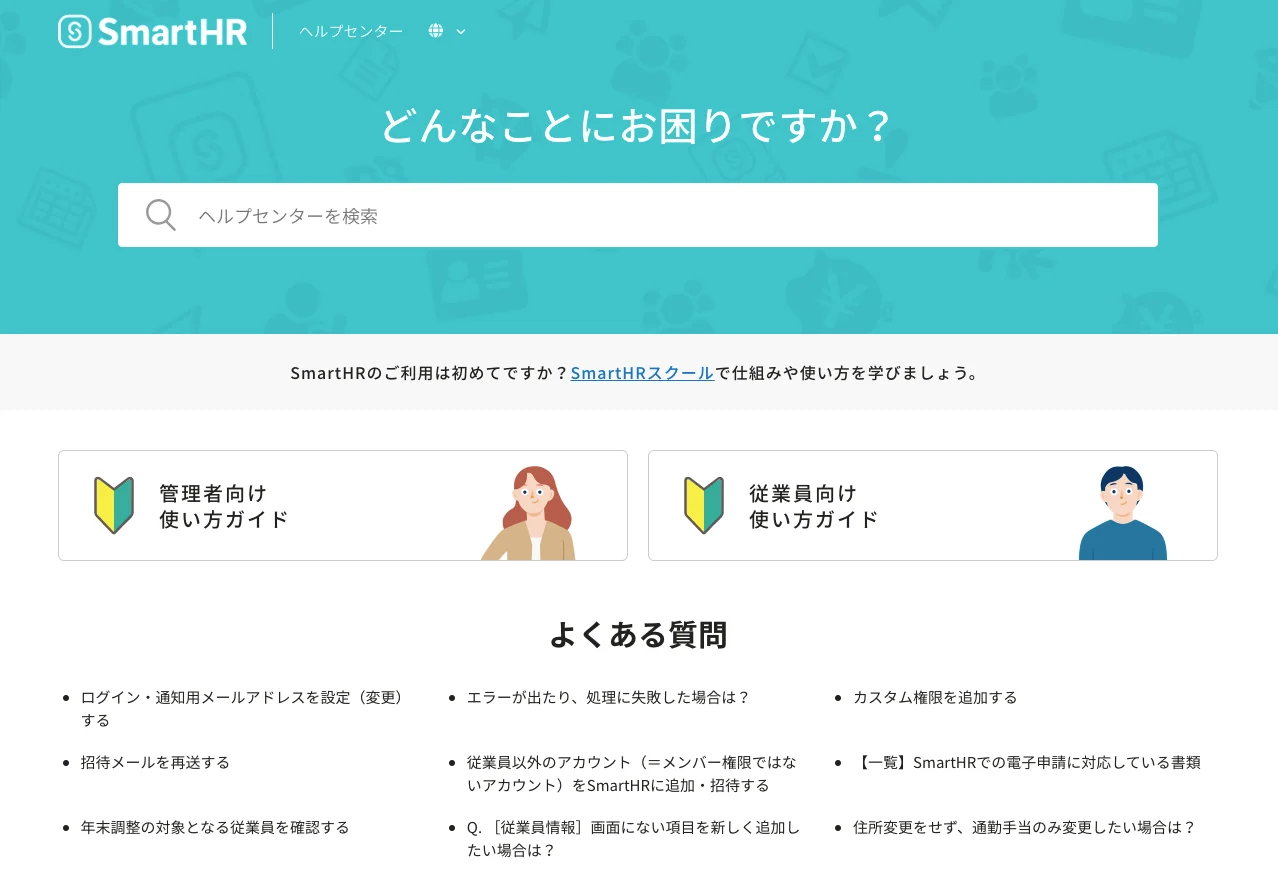
Task: Open 年末調整の対象となる従業員を確認する article
Action: [215, 827]
